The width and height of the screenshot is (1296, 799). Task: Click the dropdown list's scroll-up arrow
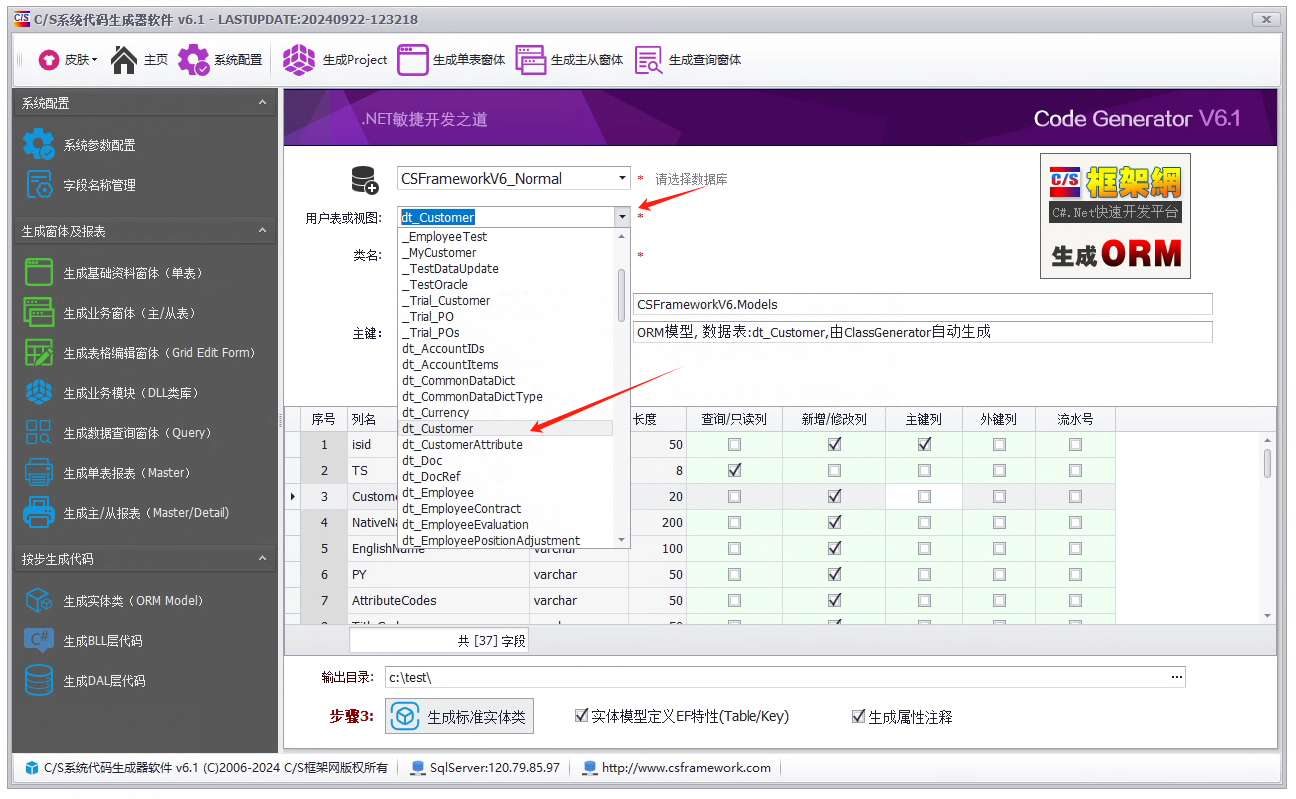tap(621, 236)
